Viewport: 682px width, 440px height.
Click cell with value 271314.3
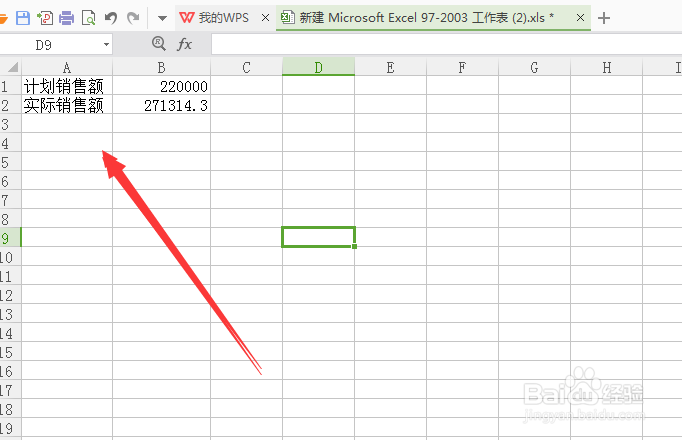[x=161, y=105]
